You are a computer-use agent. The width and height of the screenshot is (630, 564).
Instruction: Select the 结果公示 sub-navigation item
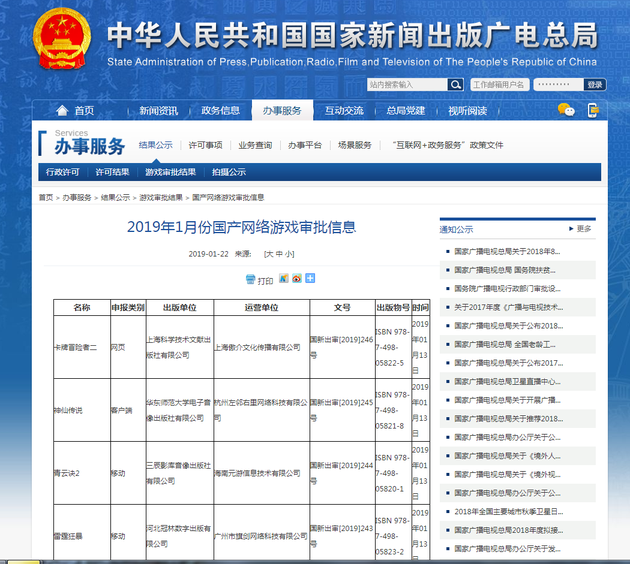(x=155, y=145)
